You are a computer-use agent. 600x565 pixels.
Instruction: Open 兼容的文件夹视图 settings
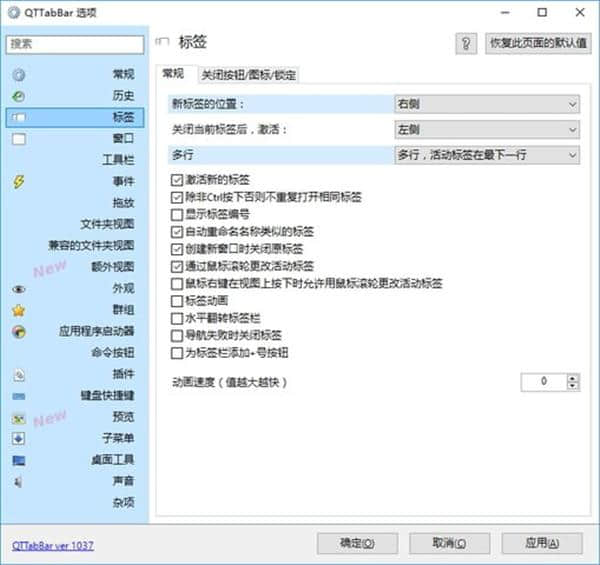coord(75,245)
